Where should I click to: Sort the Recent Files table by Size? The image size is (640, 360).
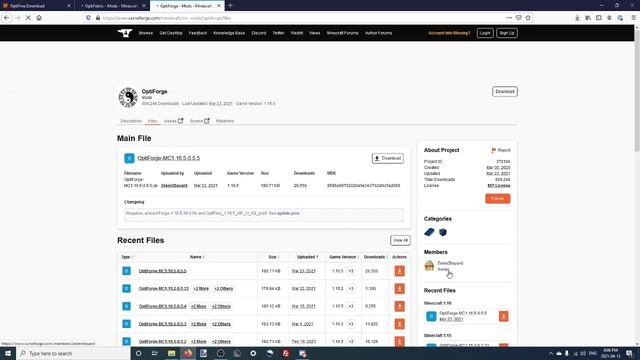click(x=273, y=257)
